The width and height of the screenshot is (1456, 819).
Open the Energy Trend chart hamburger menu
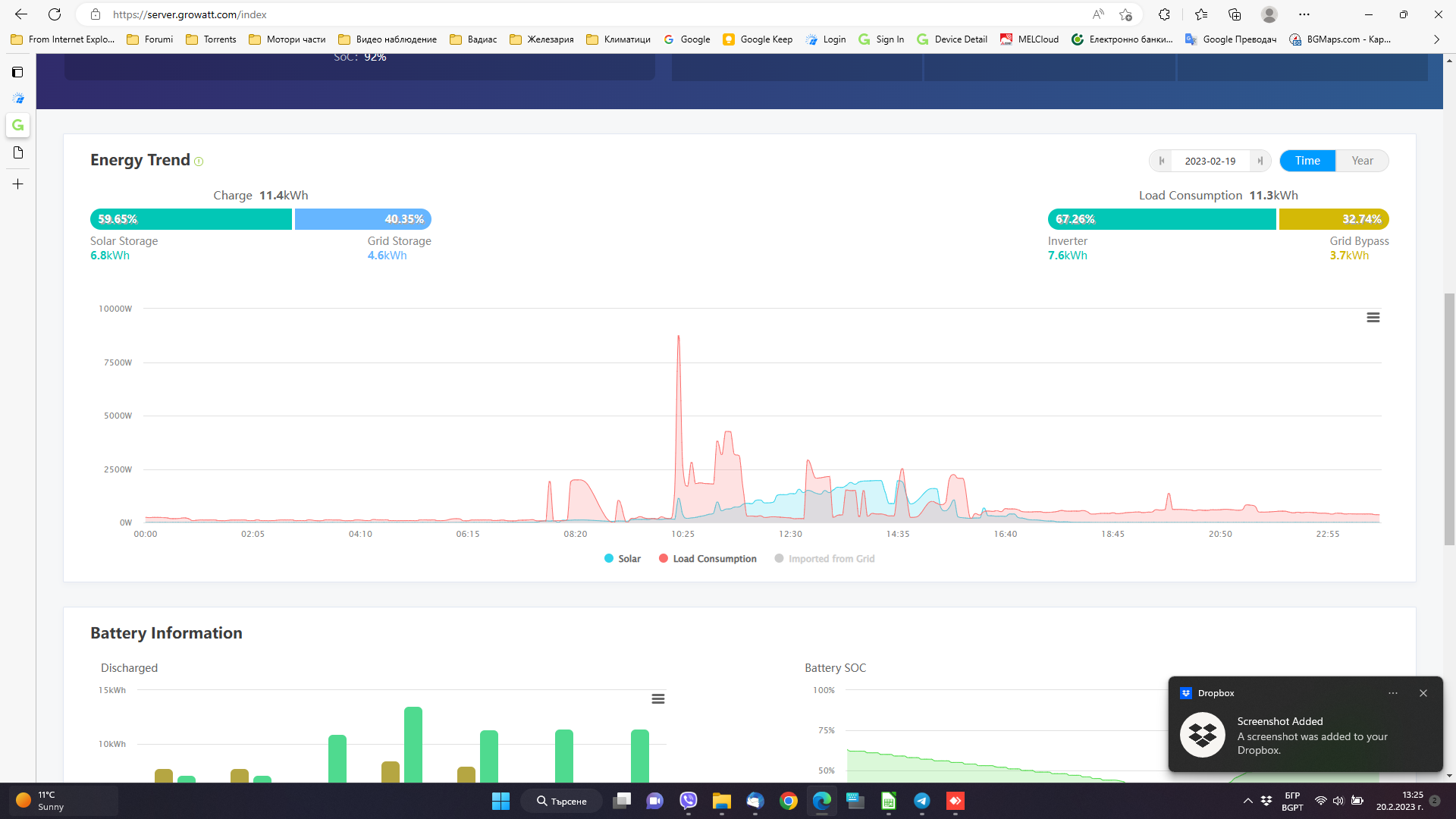pos(1373,318)
